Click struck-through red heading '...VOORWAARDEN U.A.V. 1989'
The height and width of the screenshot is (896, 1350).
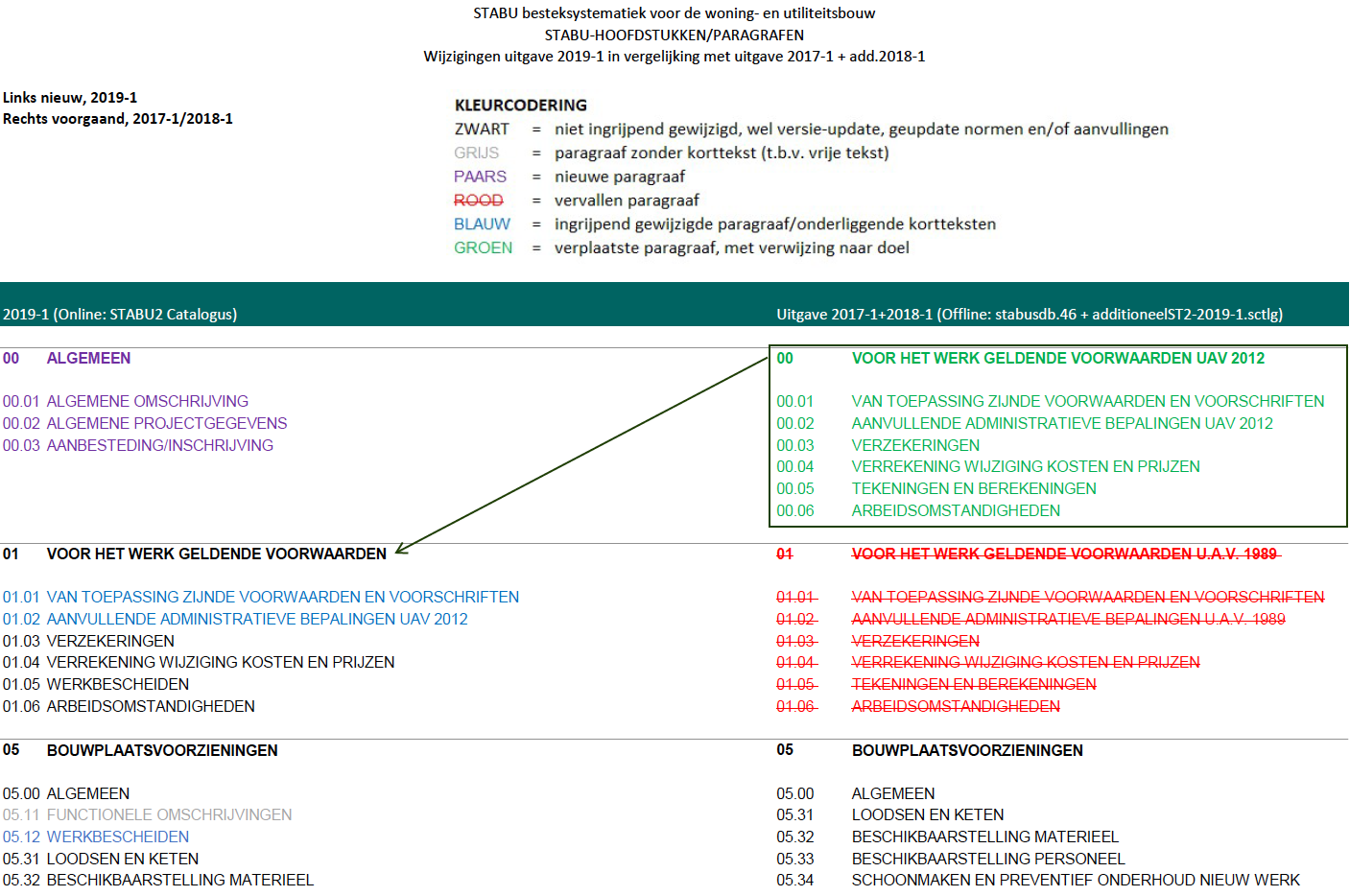coord(1066,554)
